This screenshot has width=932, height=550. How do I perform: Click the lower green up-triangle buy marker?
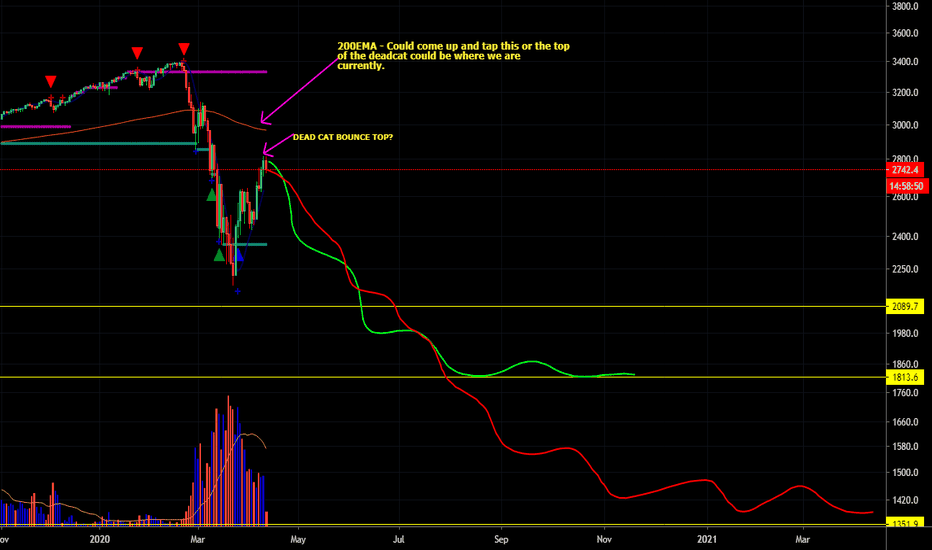pyautogui.click(x=219, y=255)
